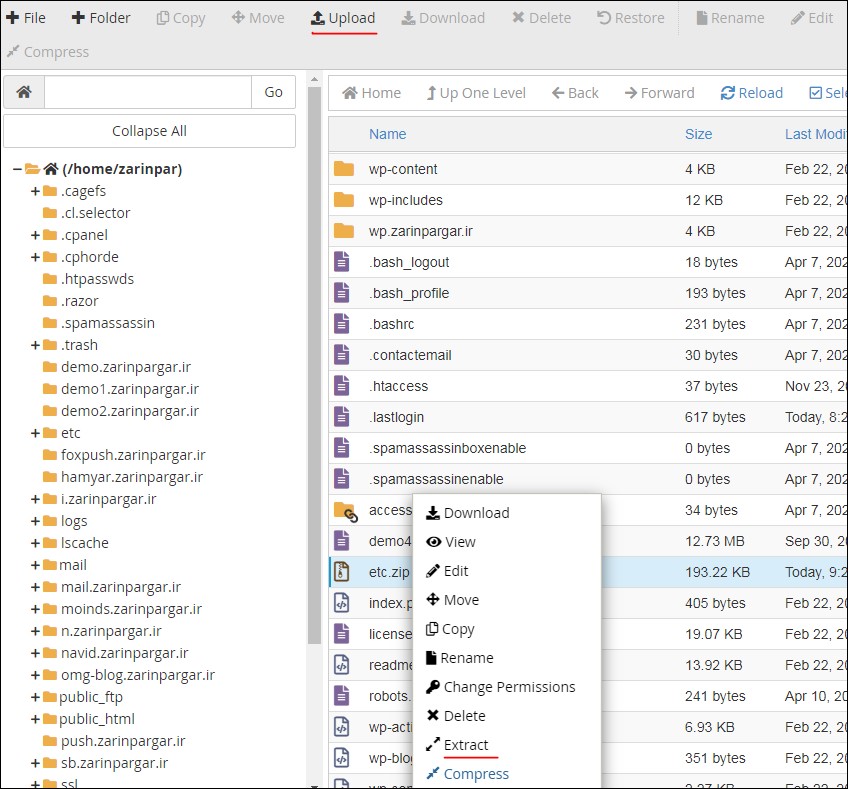Expand the .cpanel folder in tree
Image resolution: width=848 pixels, height=789 pixels.
click(x=36, y=235)
